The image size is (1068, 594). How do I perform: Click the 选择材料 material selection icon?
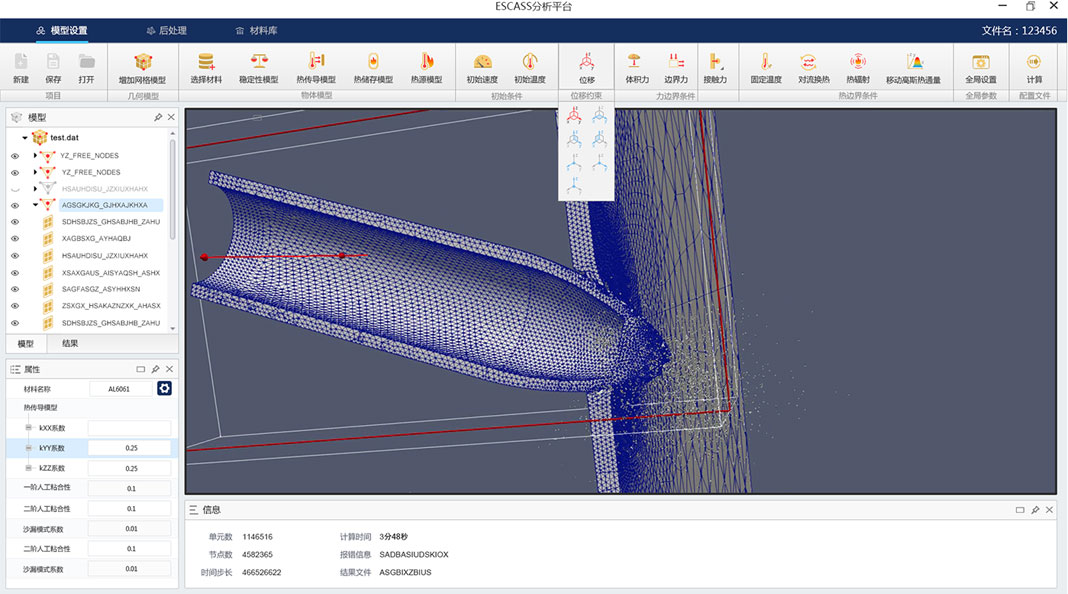point(206,62)
